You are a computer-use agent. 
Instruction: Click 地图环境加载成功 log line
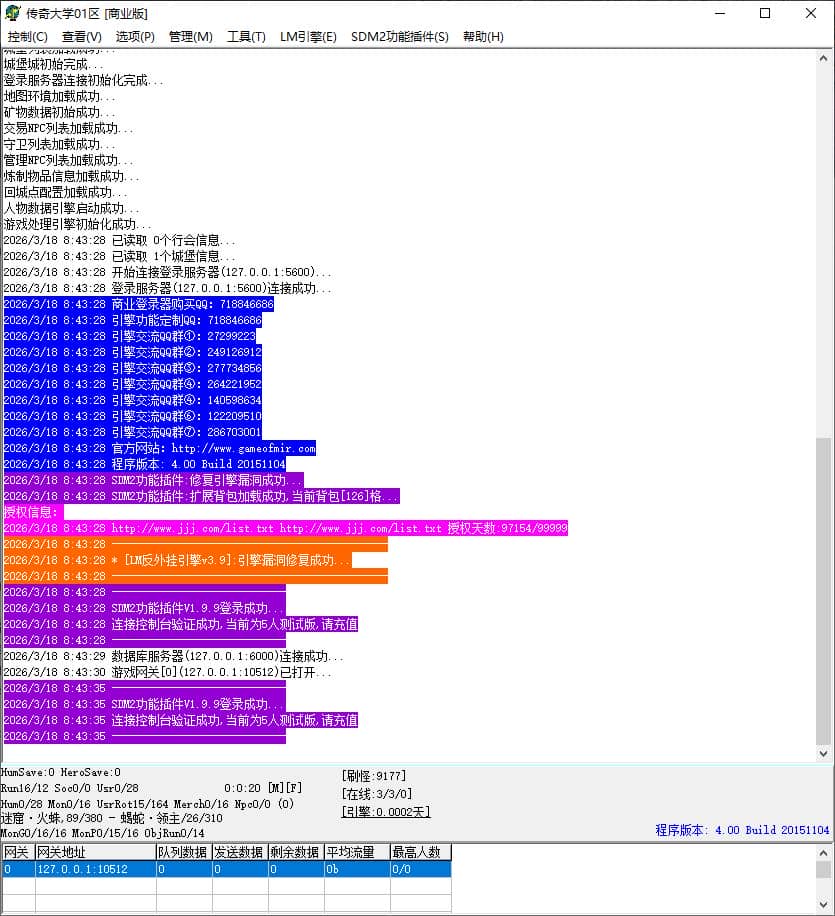60,96
